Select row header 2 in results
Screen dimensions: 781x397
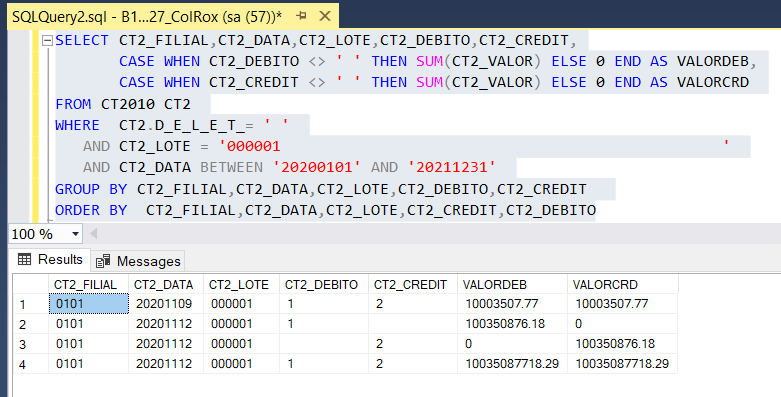pos(30,324)
